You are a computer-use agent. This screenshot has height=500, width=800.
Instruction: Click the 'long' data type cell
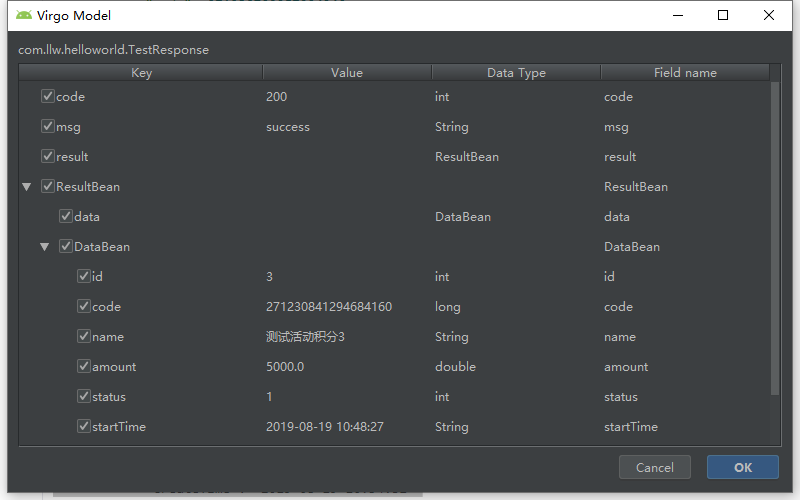click(x=447, y=307)
